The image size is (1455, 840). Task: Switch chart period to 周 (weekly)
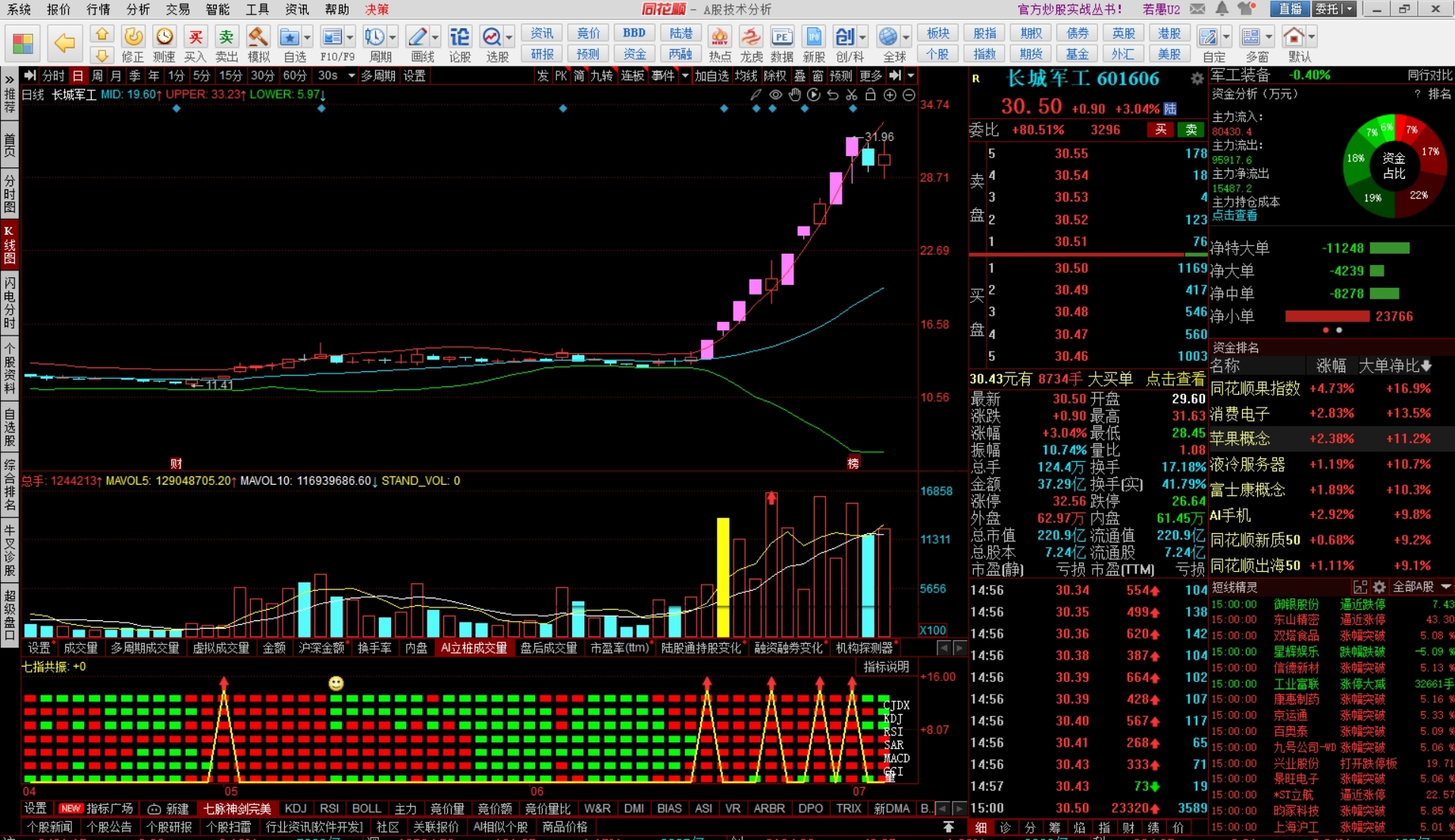[x=97, y=76]
